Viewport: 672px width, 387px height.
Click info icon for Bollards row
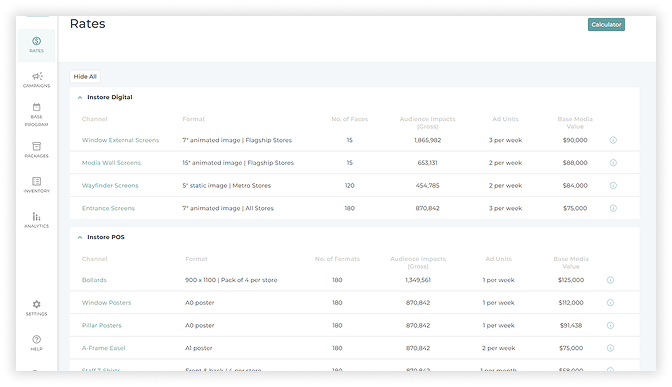(x=610, y=280)
